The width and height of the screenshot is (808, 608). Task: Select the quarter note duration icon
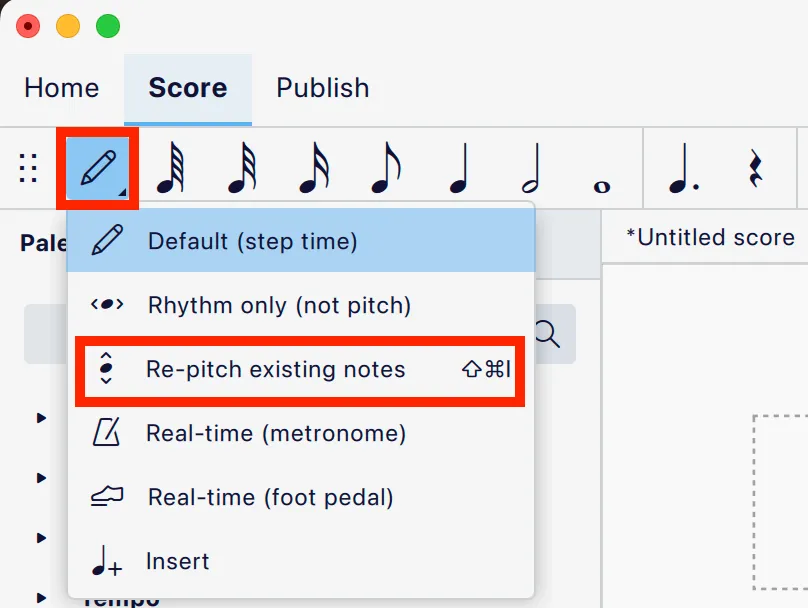click(458, 168)
